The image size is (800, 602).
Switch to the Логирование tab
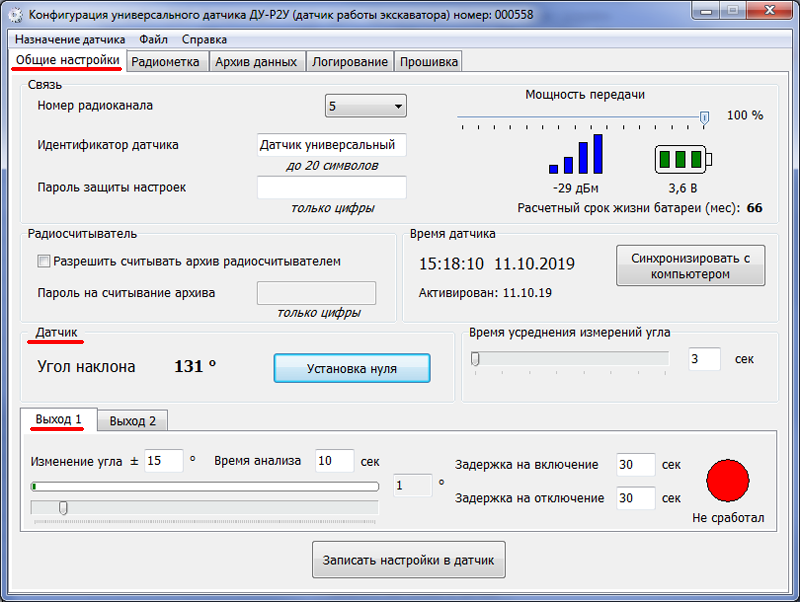point(350,62)
